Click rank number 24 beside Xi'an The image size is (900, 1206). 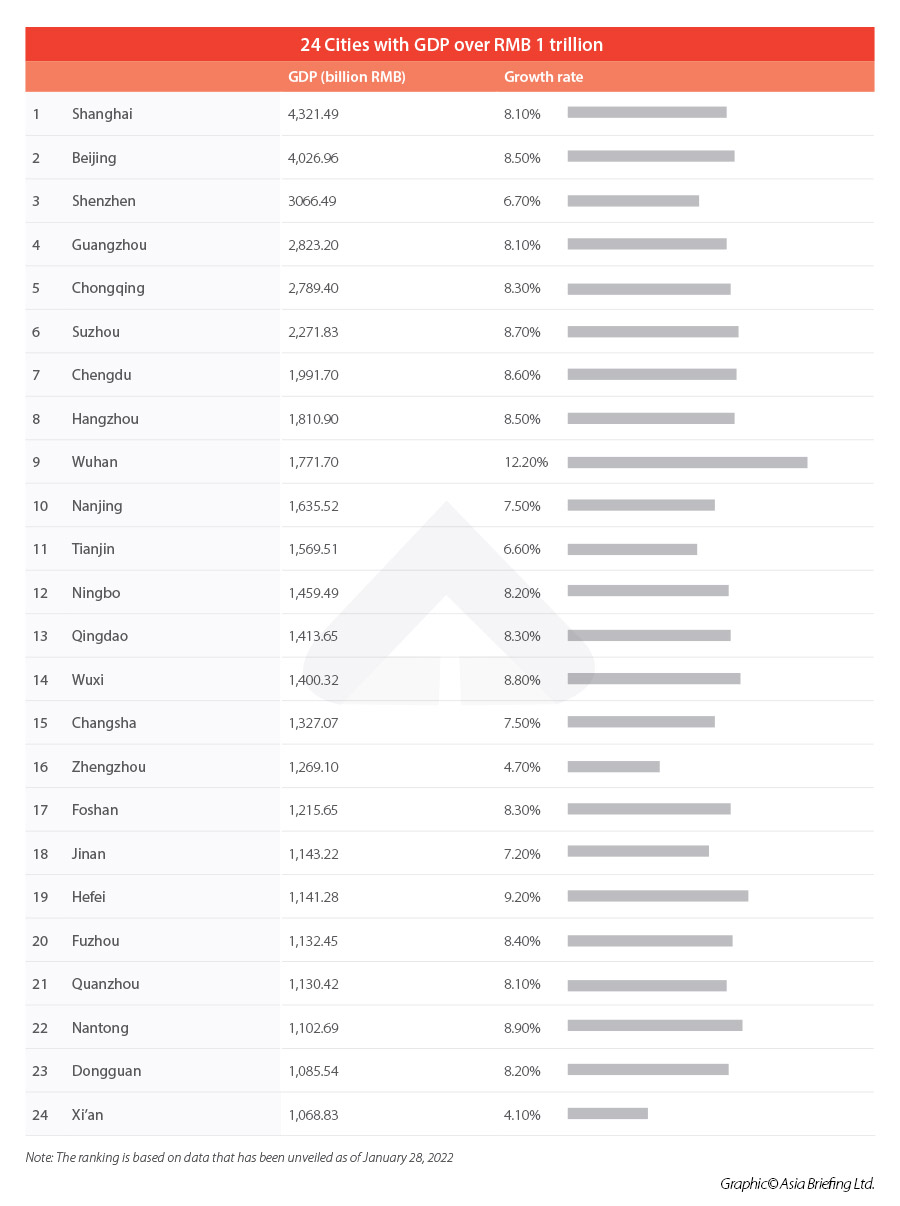click(x=40, y=1115)
